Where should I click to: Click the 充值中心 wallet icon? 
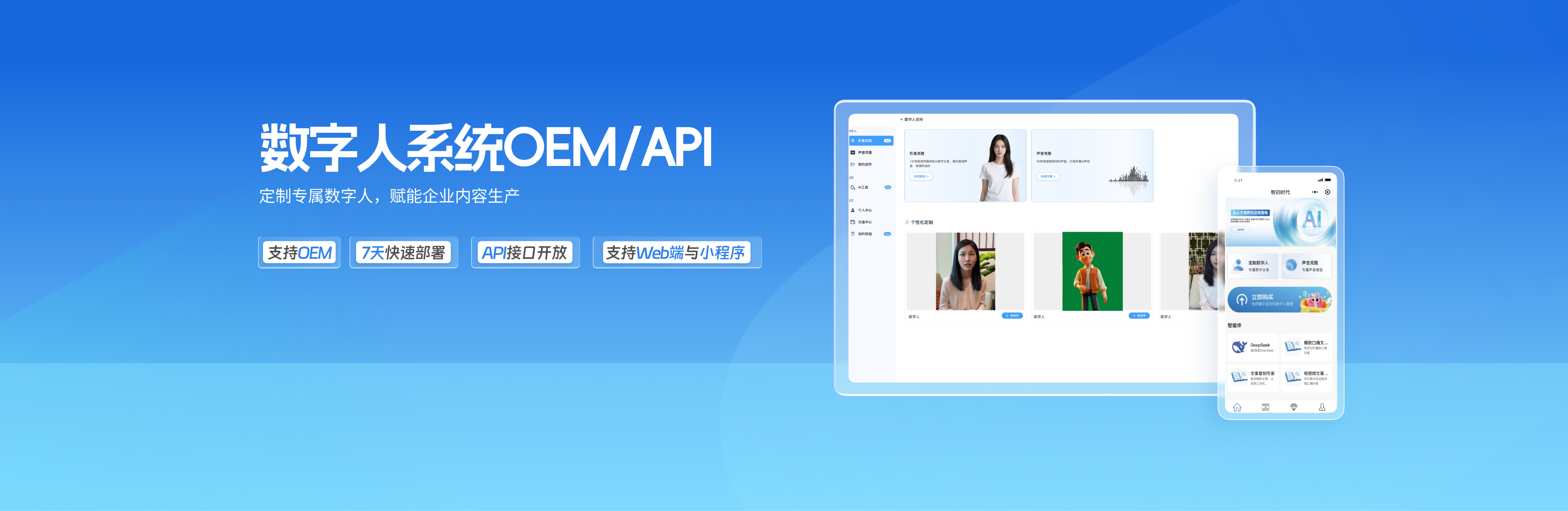[853, 222]
